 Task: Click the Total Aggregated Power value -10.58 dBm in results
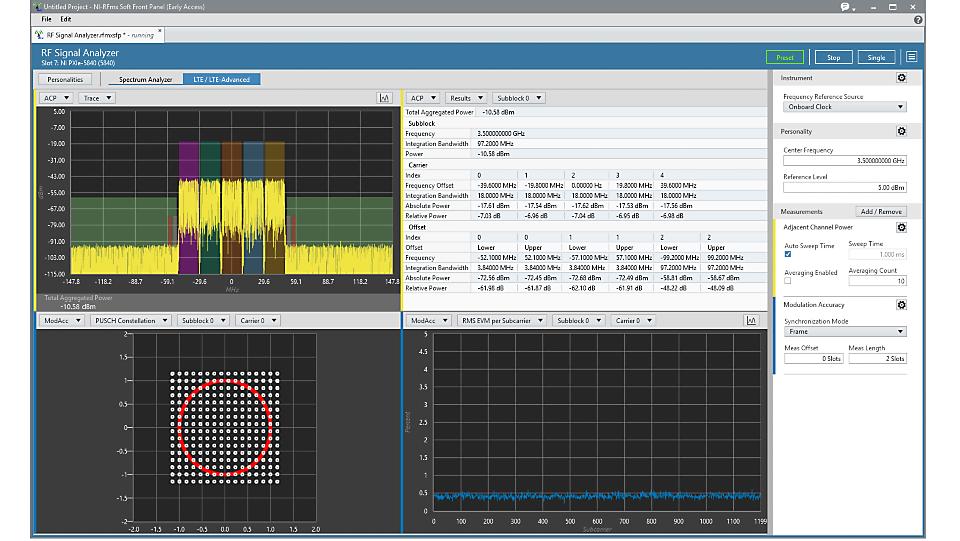[498, 112]
